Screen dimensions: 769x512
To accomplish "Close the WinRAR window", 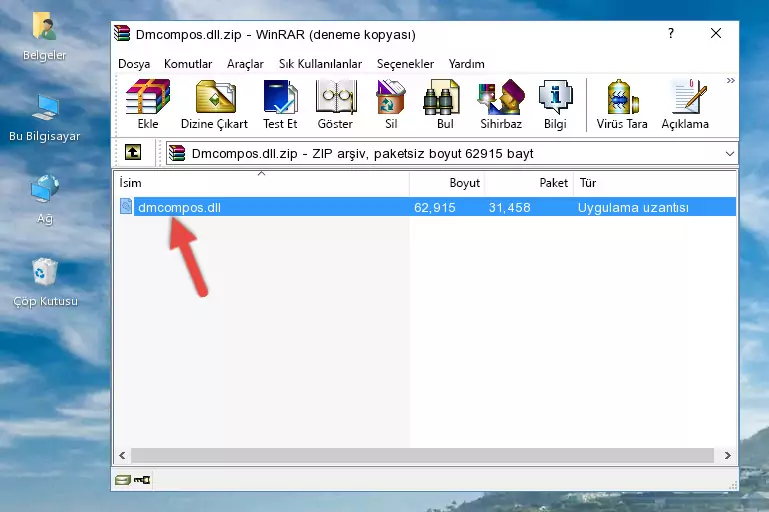I will click(716, 33).
